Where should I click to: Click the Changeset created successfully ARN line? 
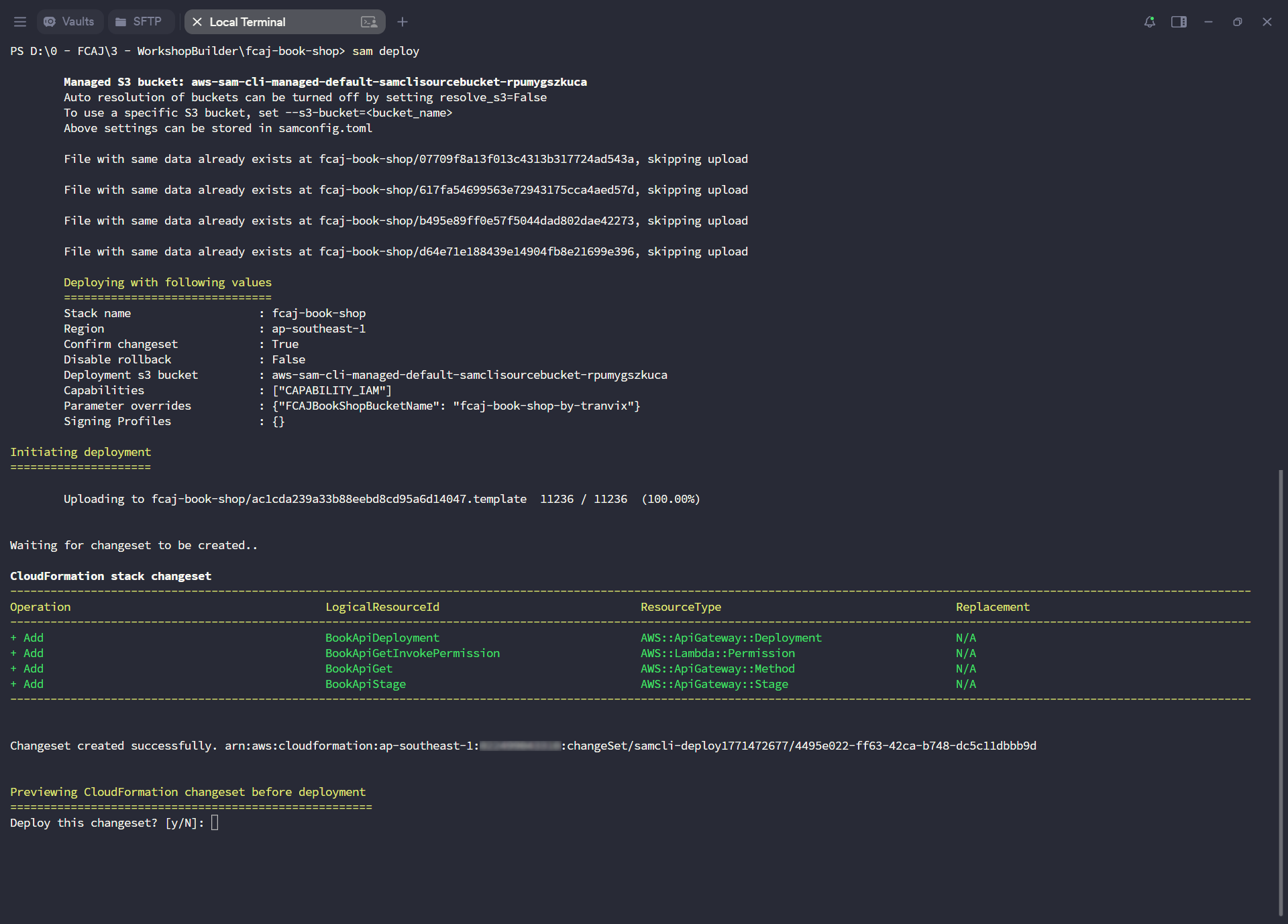tap(523, 746)
